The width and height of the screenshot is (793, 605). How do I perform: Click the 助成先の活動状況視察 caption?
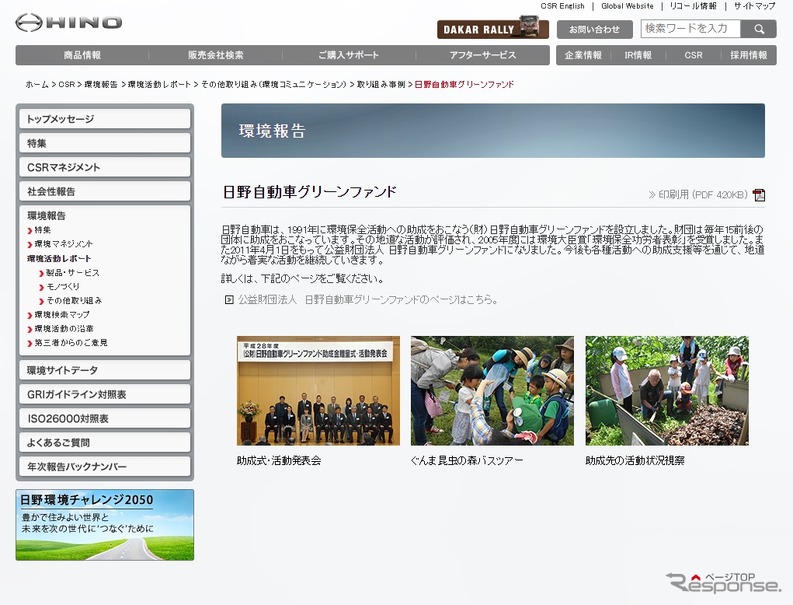(635, 461)
